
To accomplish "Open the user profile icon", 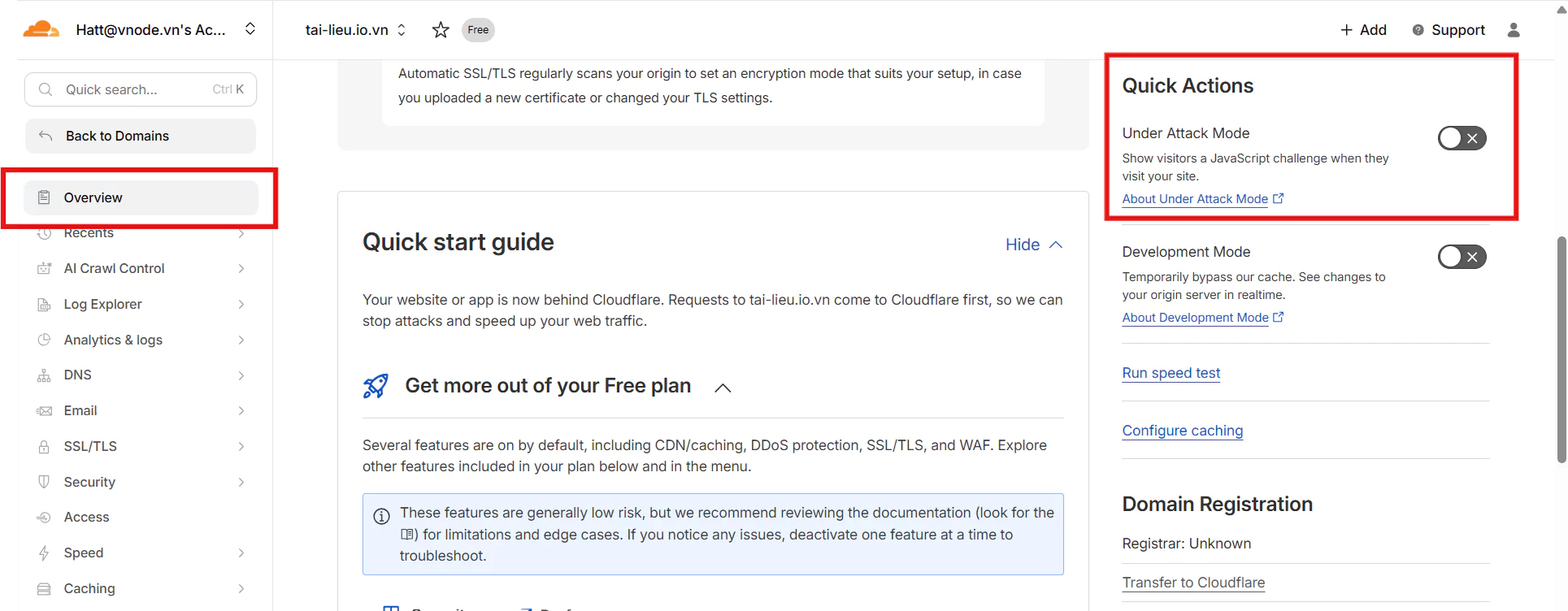I will [1514, 30].
